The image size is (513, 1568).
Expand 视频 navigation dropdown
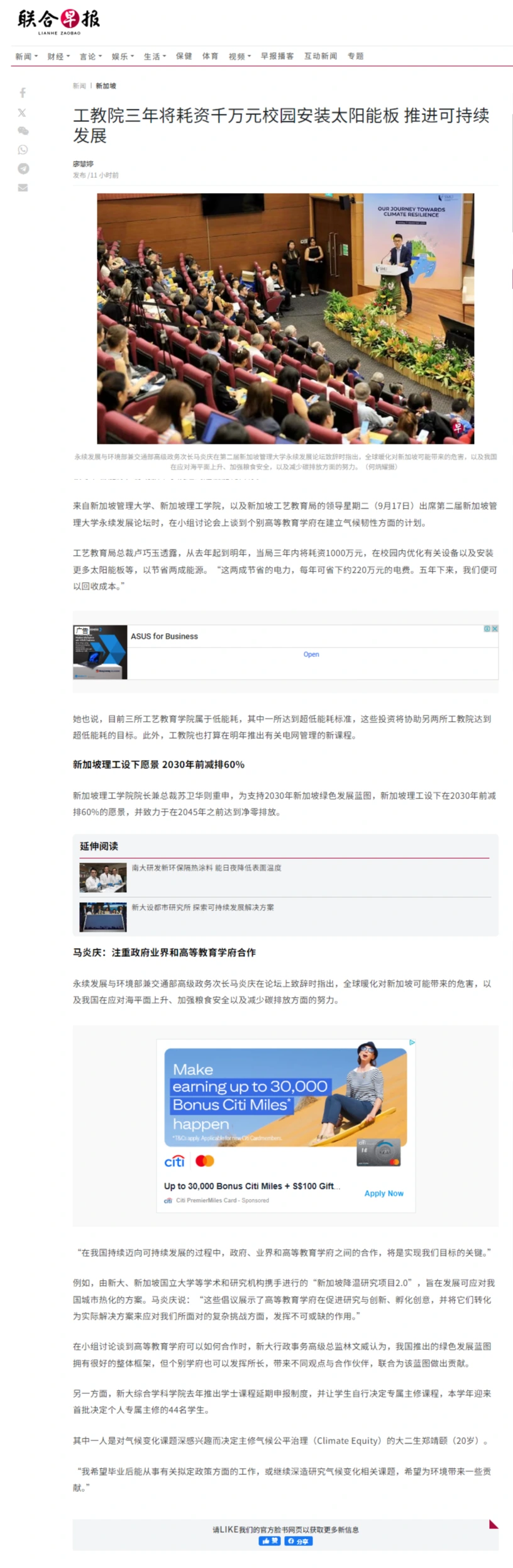tap(240, 57)
